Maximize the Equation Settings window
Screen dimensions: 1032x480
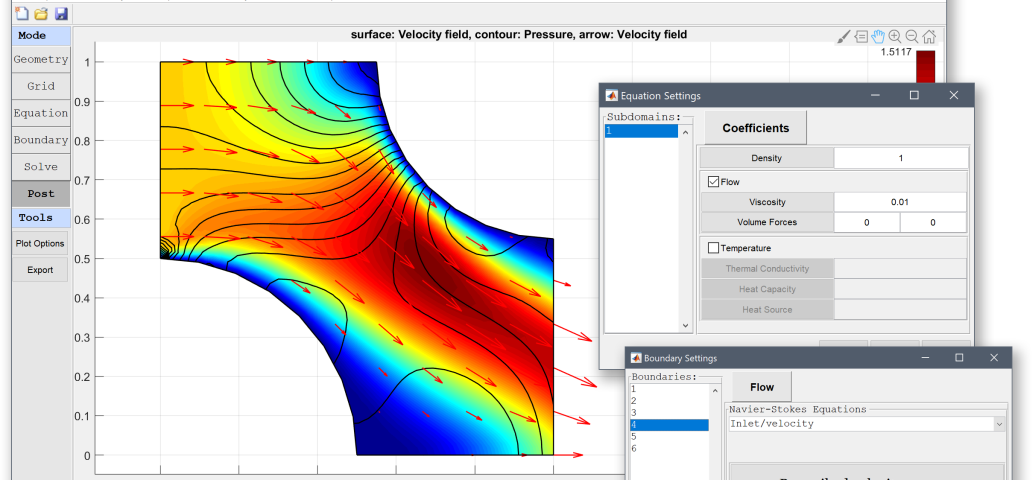coord(914,95)
